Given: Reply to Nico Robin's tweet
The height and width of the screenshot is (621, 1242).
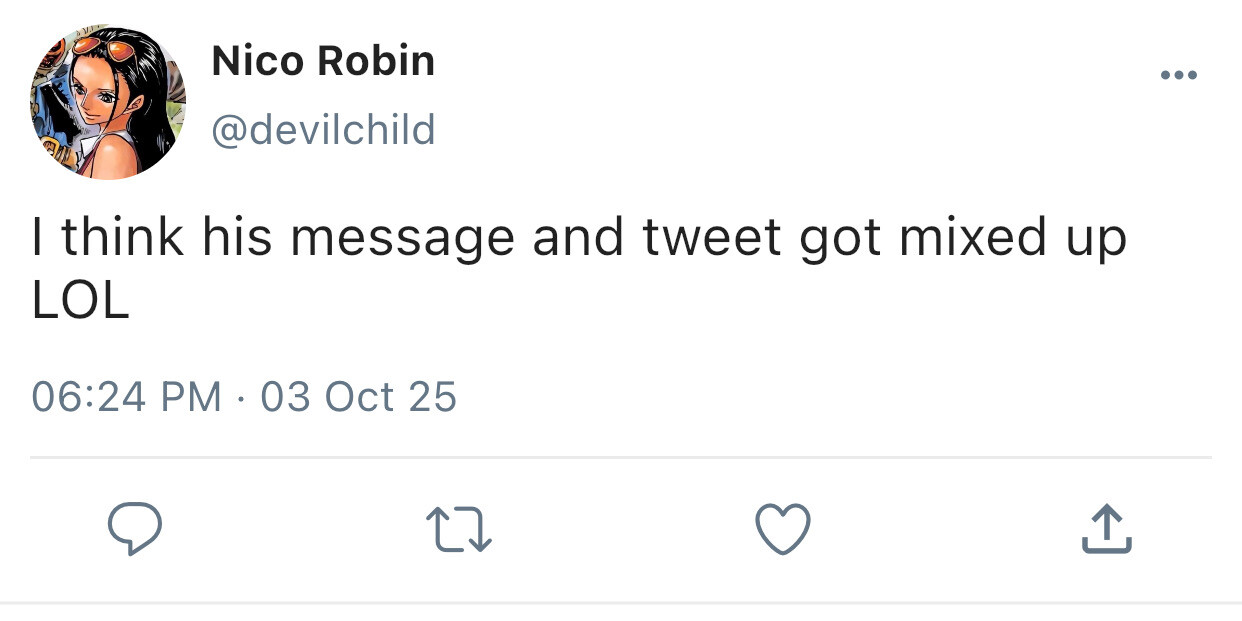Looking at the screenshot, I should click(x=134, y=529).
